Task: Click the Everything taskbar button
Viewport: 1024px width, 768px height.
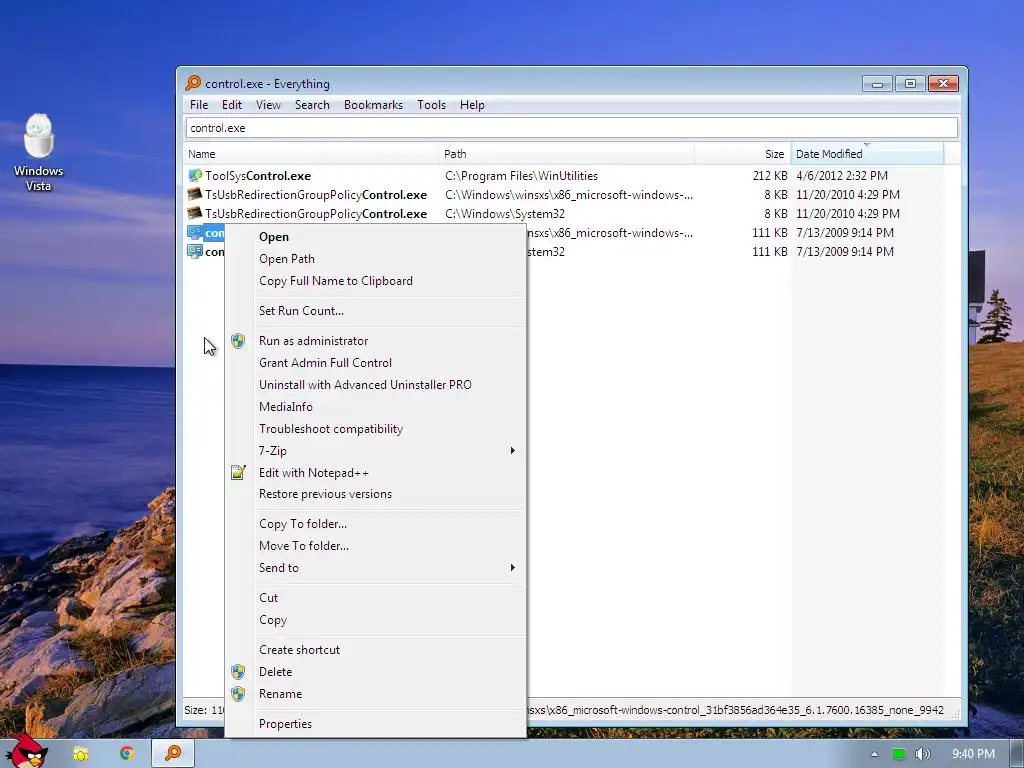Action: (x=173, y=753)
